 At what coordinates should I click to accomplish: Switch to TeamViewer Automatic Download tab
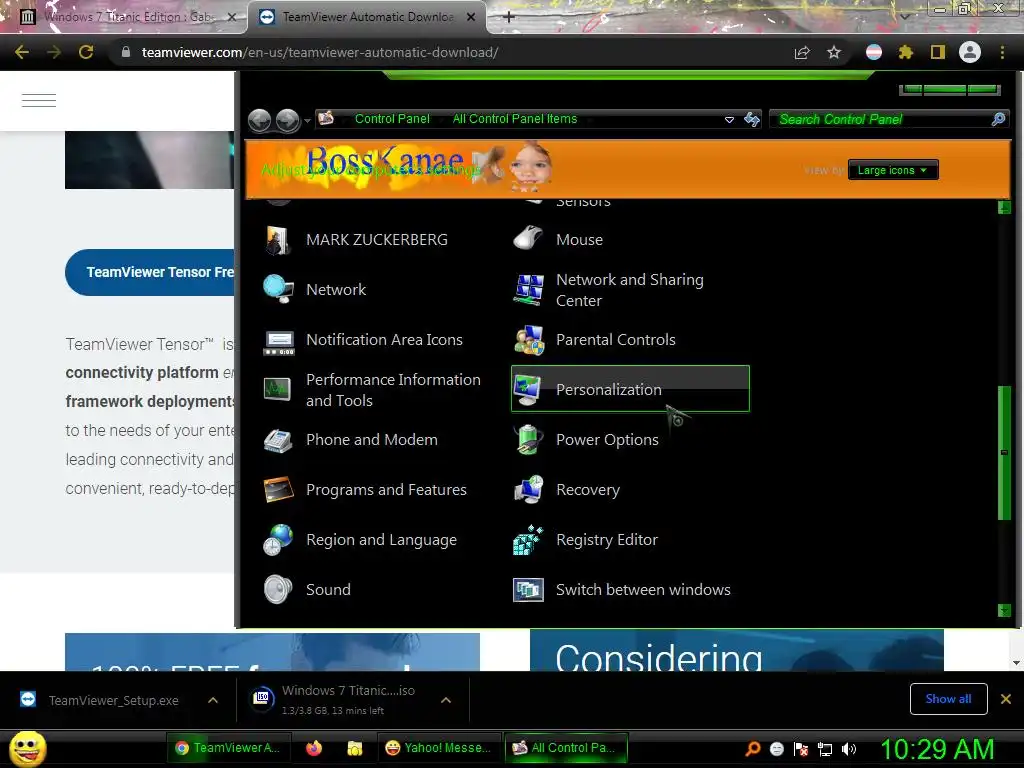[x=367, y=17]
